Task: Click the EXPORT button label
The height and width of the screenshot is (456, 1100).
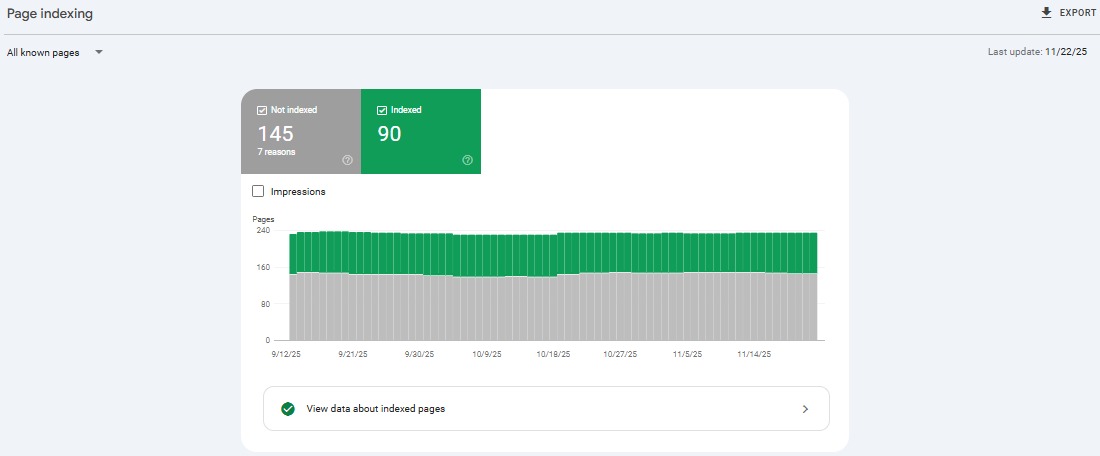Action: [1078, 13]
